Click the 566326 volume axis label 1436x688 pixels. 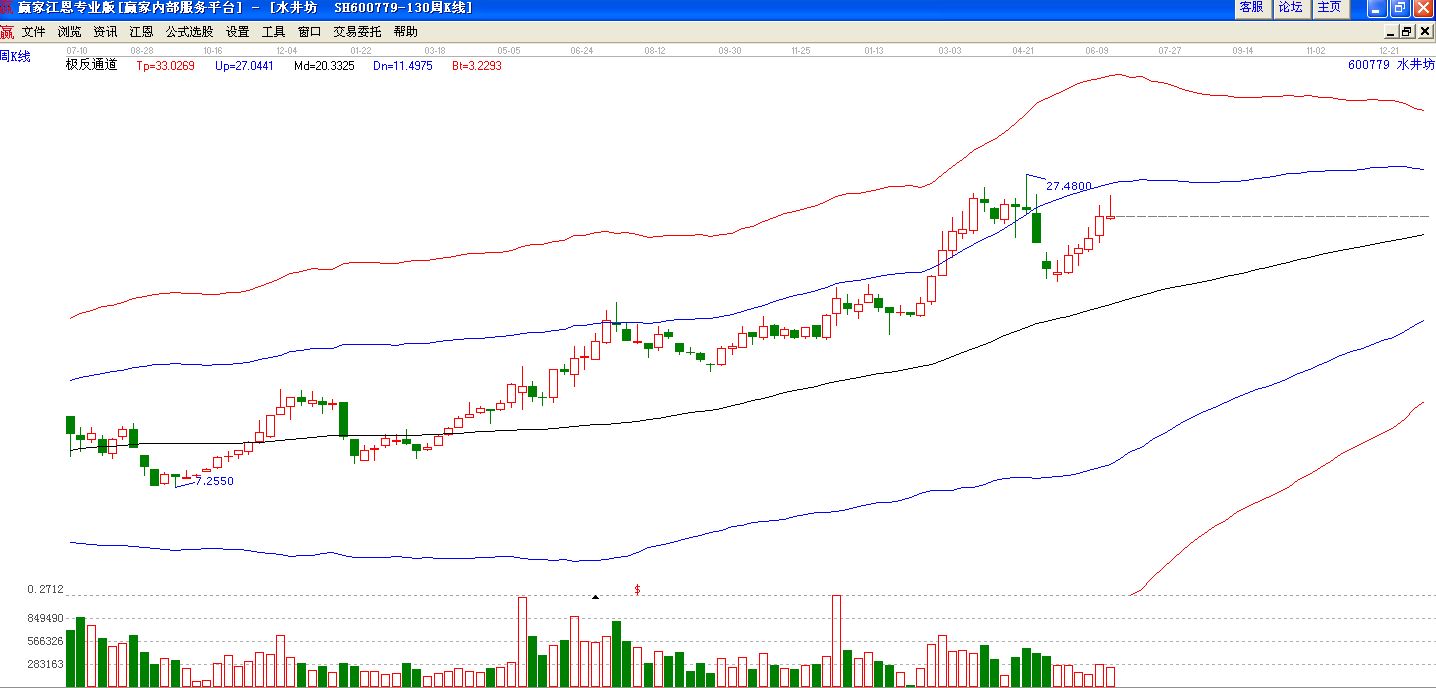click(46, 642)
